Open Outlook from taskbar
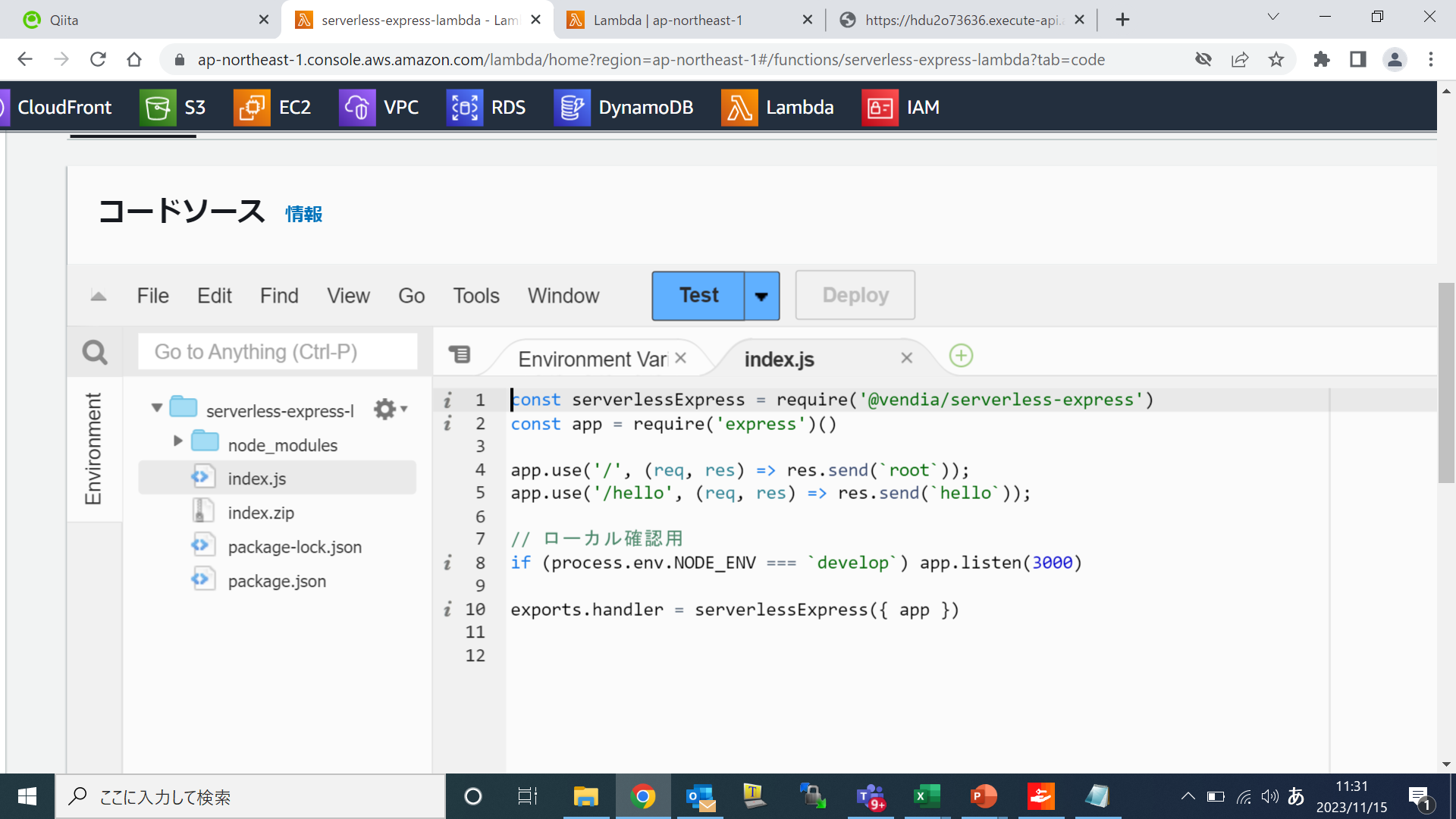 700,796
